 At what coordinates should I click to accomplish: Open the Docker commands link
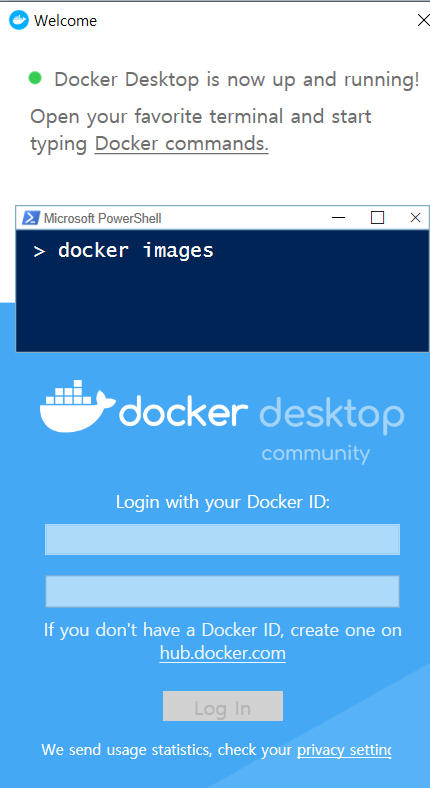[181, 144]
